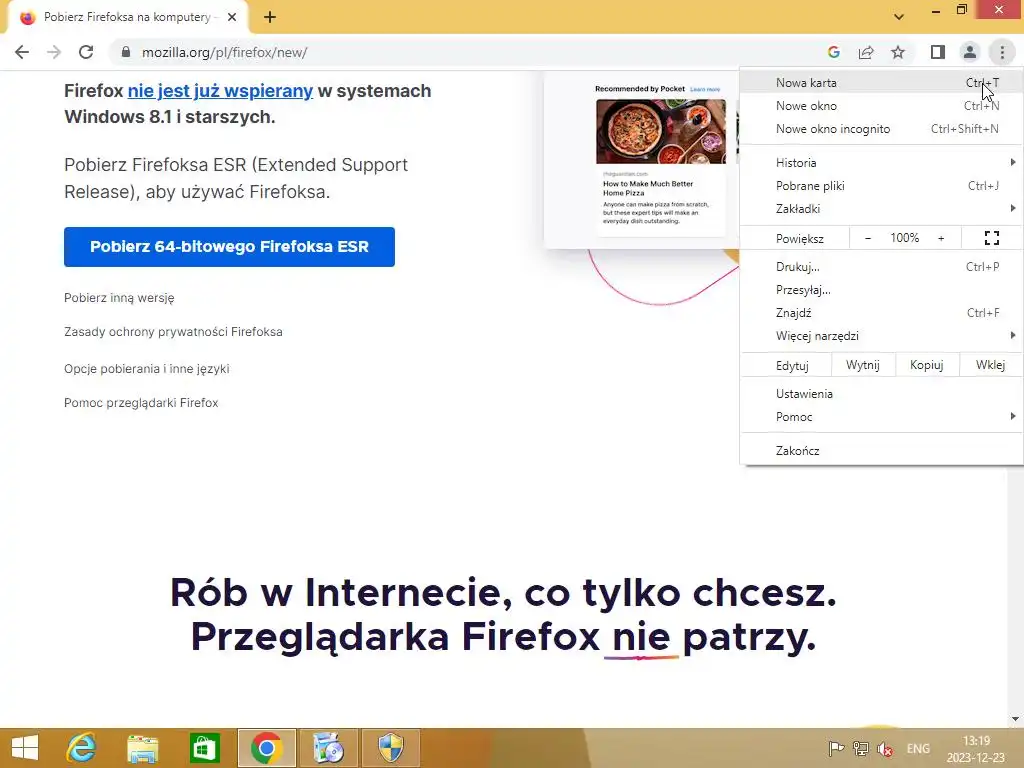Open the side panel icon
1024x768 pixels.
[x=938, y=52]
